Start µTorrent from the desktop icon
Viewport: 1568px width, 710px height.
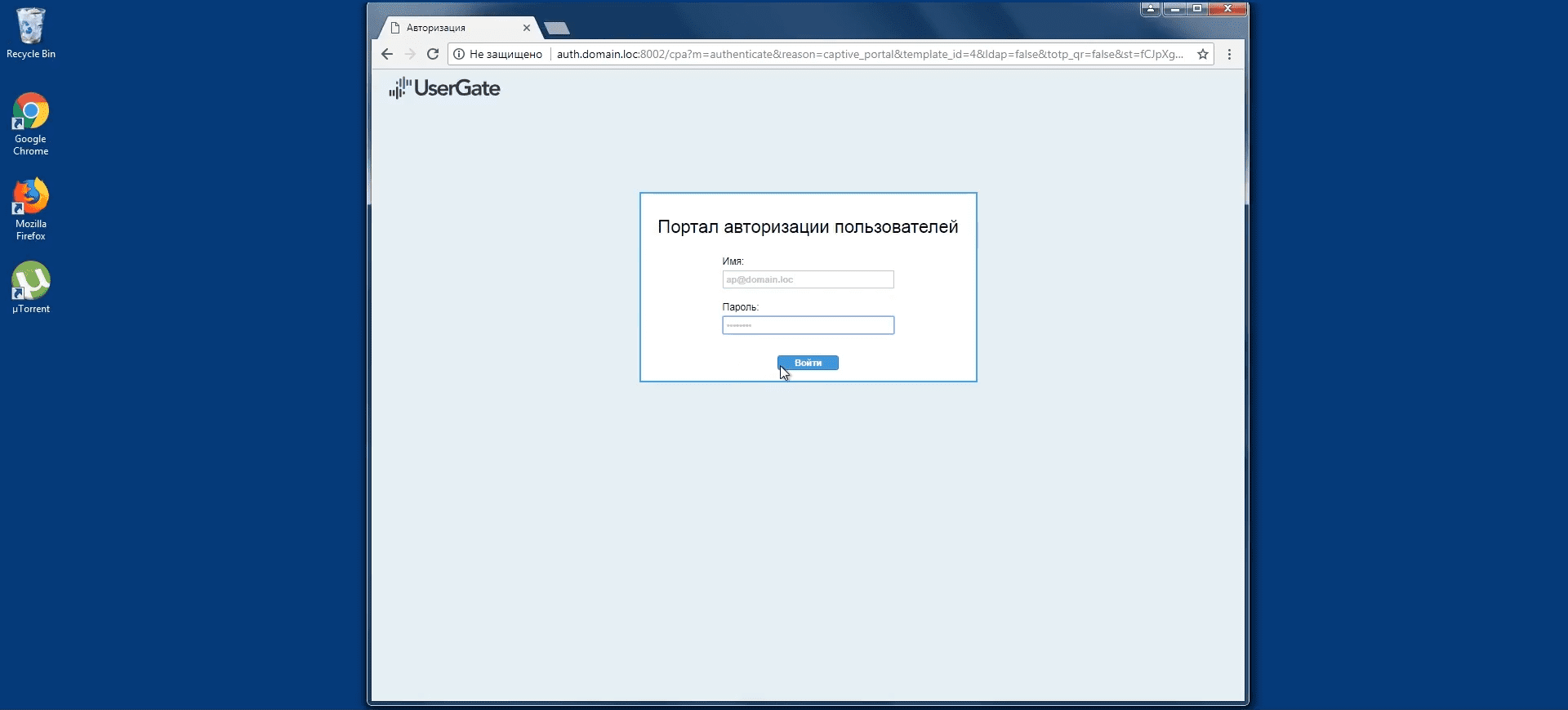click(x=31, y=288)
